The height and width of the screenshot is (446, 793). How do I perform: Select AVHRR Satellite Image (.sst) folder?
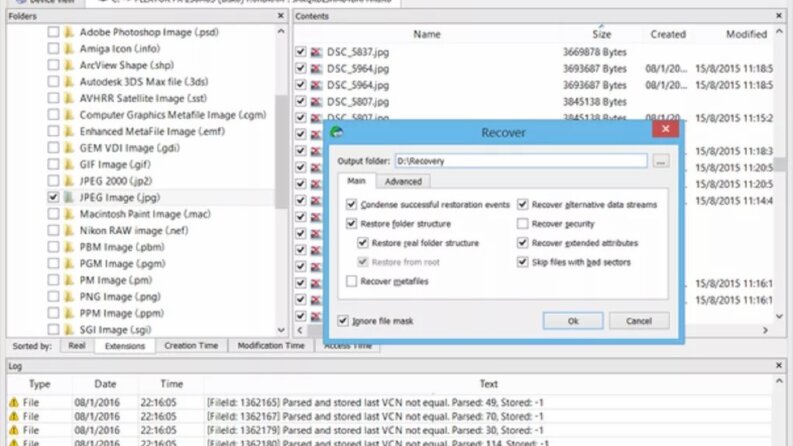coord(143,98)
